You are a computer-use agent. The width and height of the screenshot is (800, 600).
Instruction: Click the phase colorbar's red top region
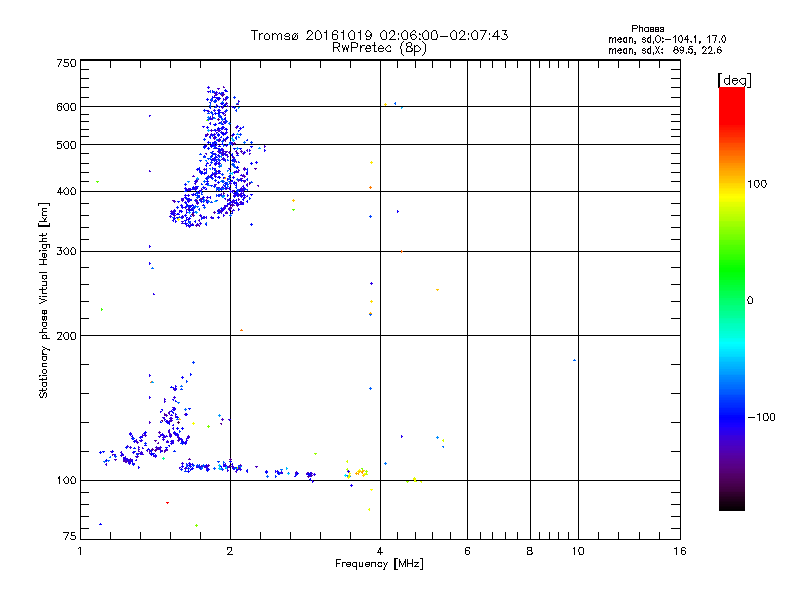click(732, 105)
